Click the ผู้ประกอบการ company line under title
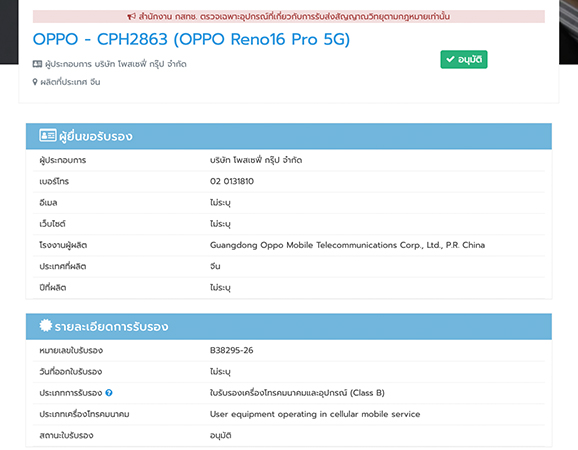 pyautogui.click(x=116, y=64)
